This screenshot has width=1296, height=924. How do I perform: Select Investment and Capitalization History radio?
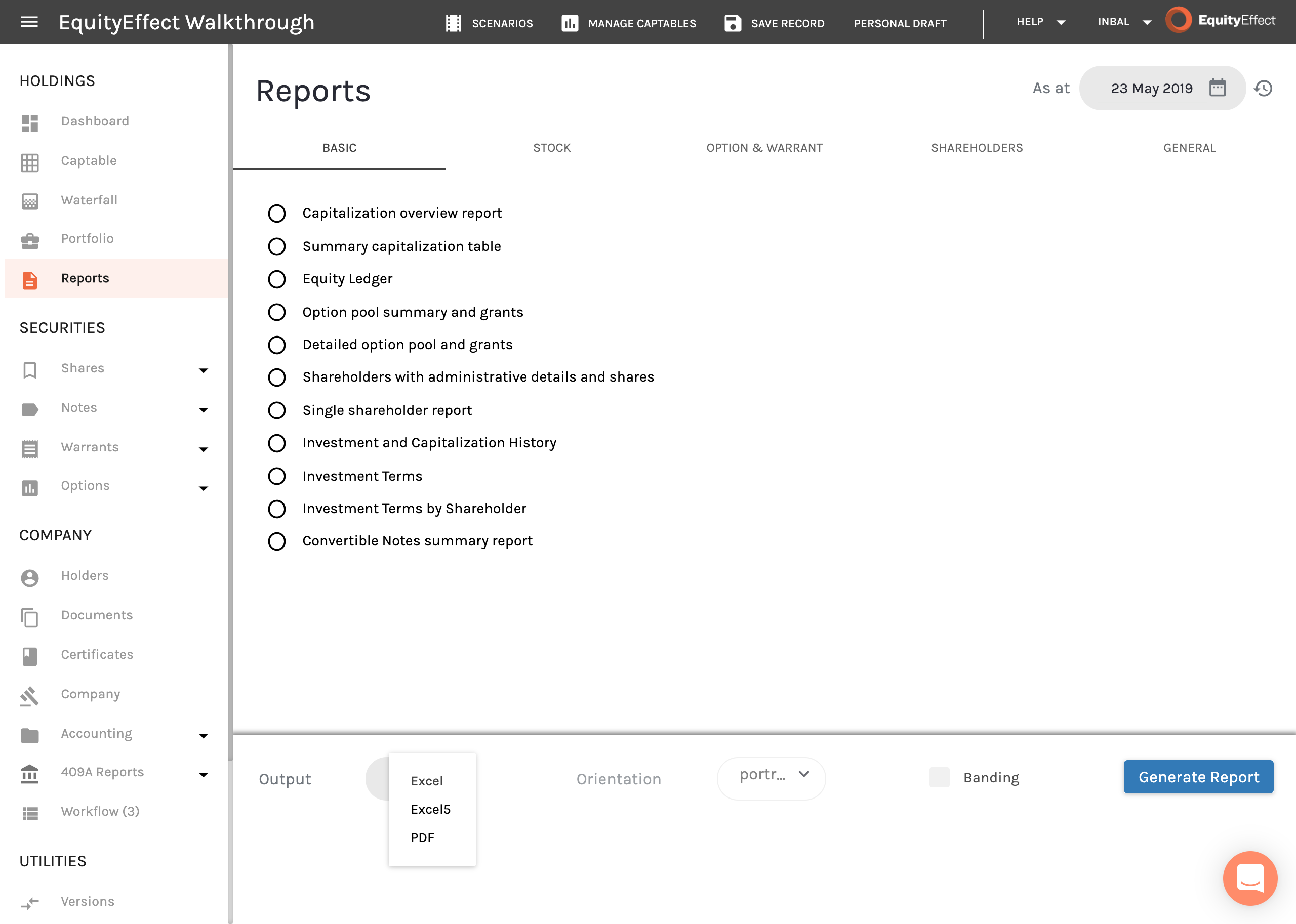[x=276, y=443]
